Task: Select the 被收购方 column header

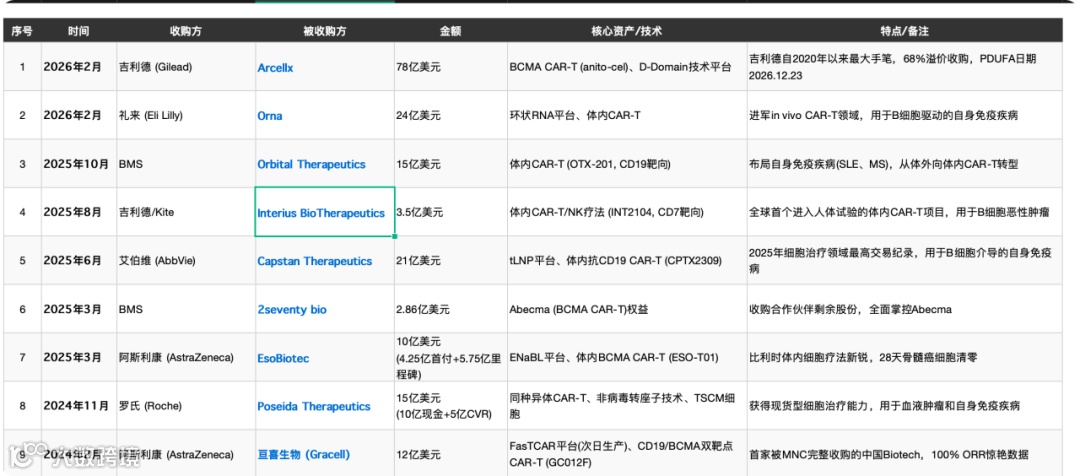Action: (x=324, y=31)
